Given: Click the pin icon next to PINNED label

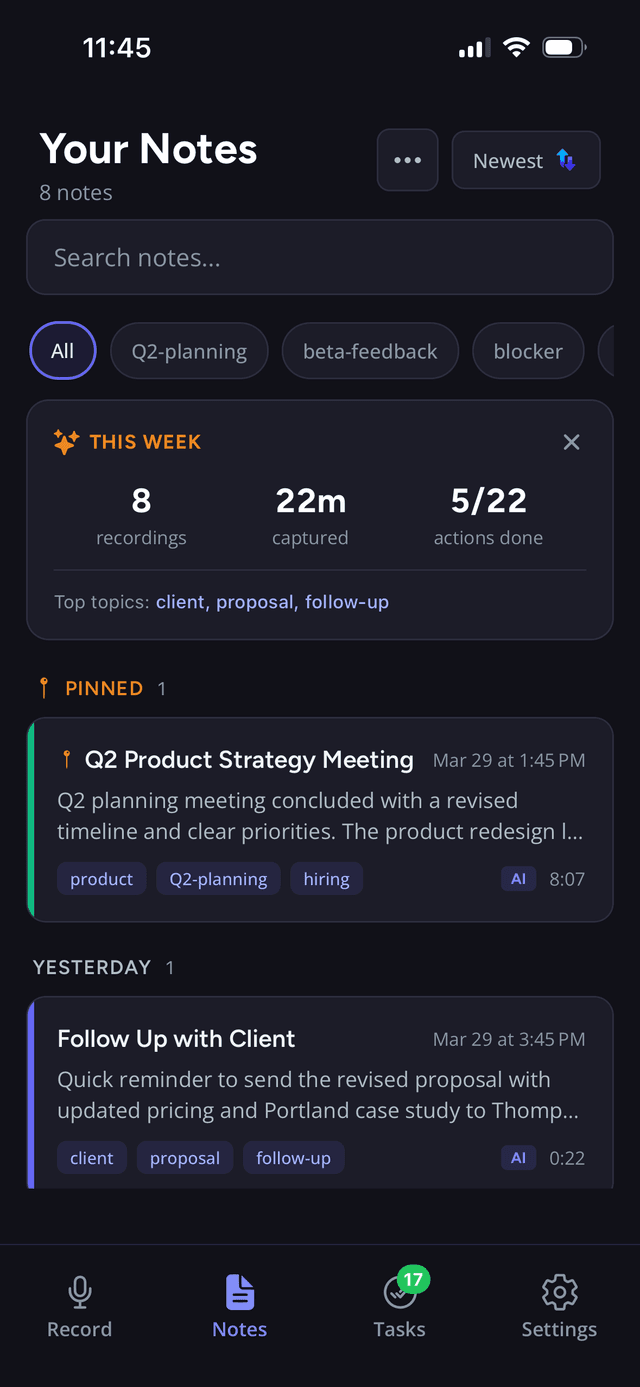Looking at the screenshot, I should click(x=43, y=688).
